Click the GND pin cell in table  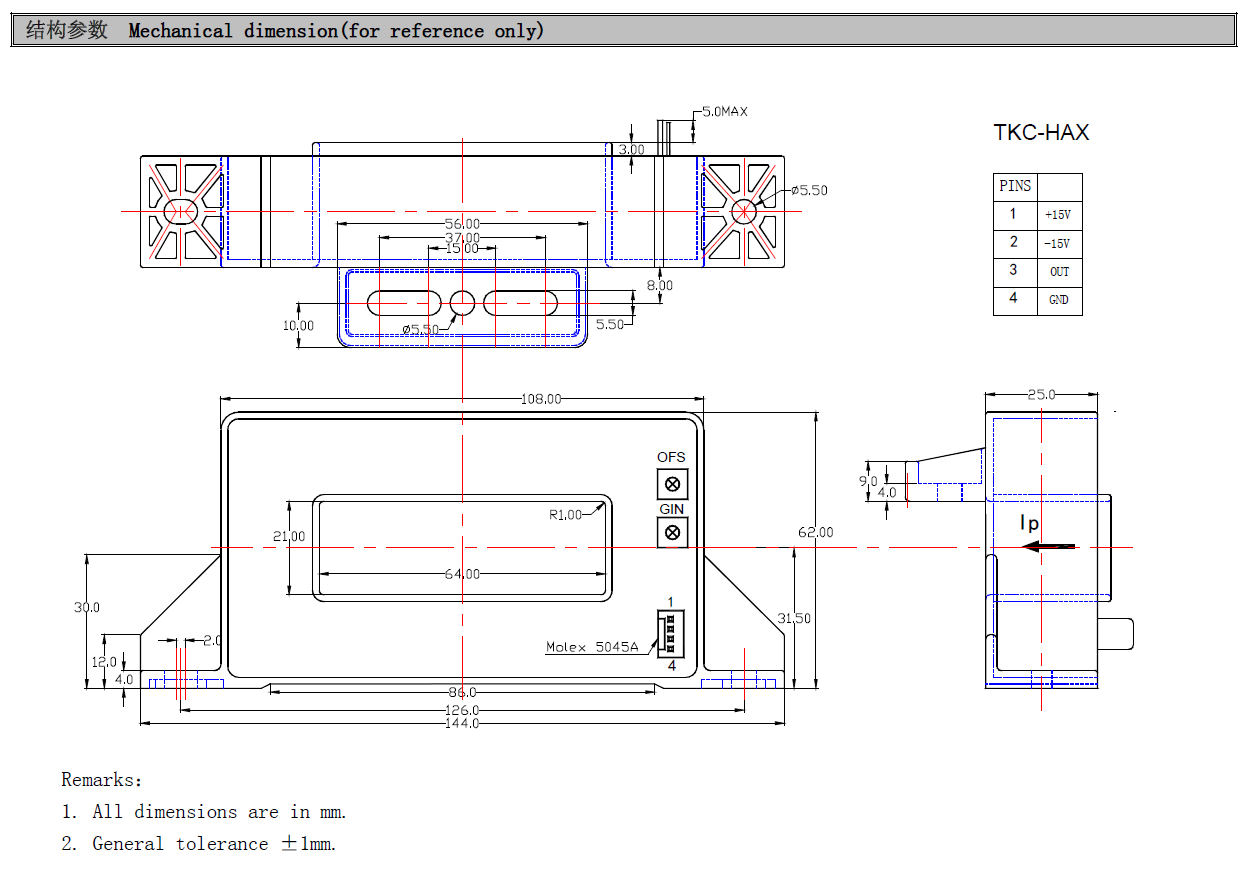coord(1058,300)
